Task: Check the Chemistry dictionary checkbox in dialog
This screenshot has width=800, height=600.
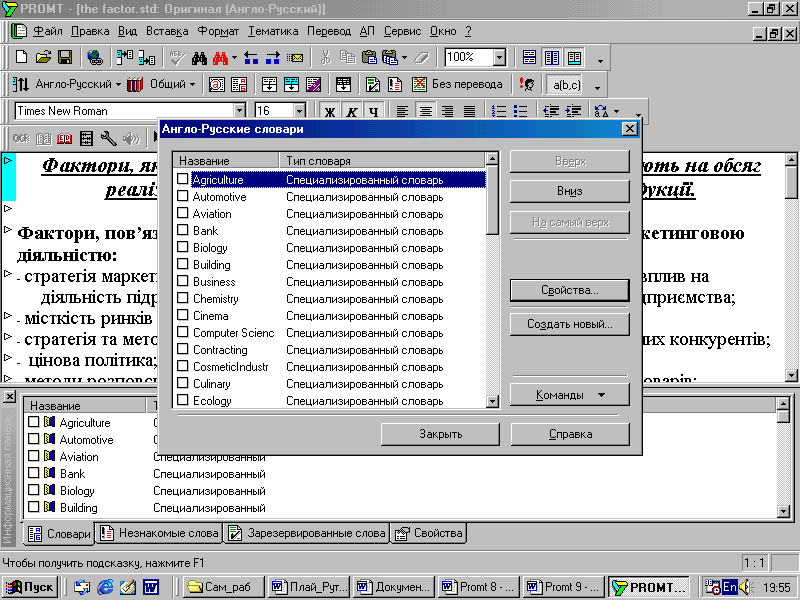Action: pos(182,298)
